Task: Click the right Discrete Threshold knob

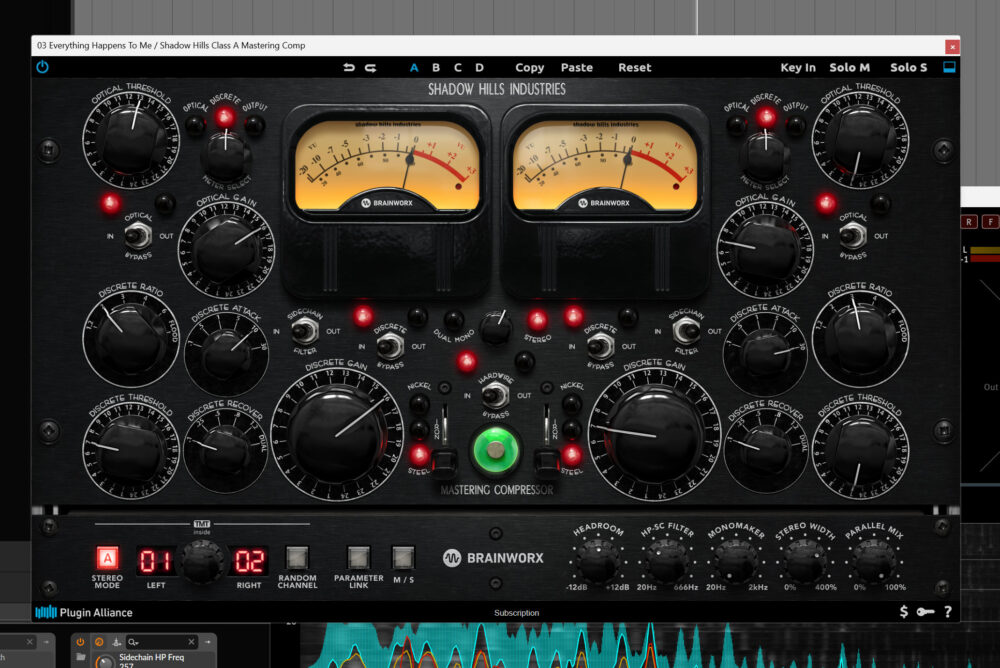Action: point(860,449)
